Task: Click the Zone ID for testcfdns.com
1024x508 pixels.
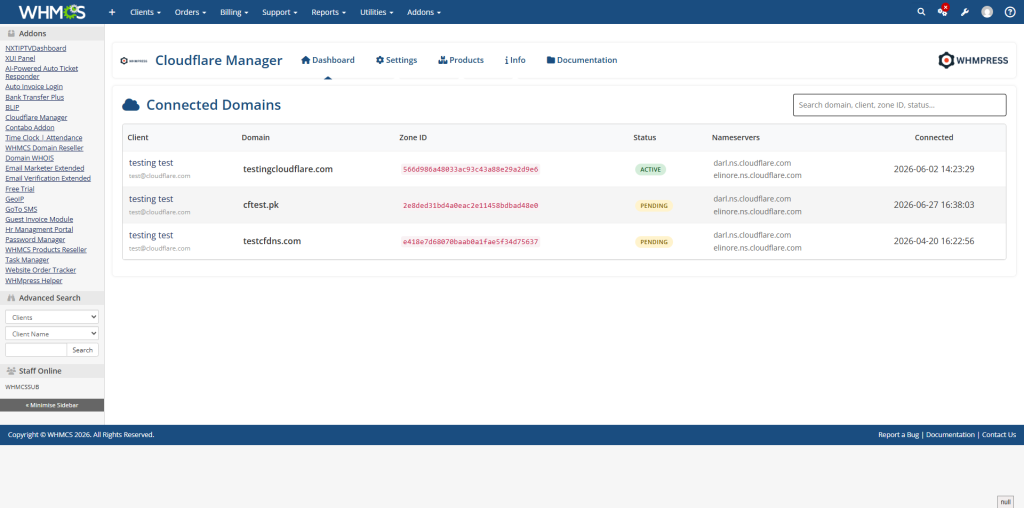Action: pyautogui.click(x=471, y=242)
